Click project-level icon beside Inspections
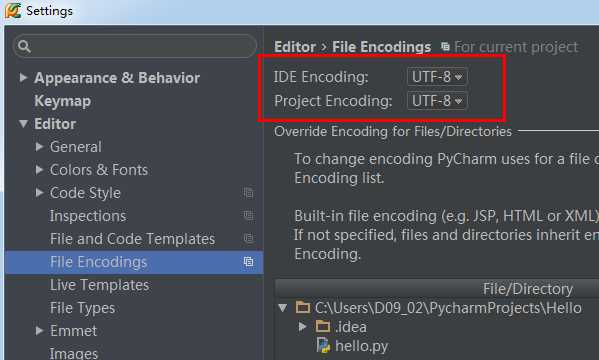Viewport: 599px width, 360px height. (x=248, y=216)
